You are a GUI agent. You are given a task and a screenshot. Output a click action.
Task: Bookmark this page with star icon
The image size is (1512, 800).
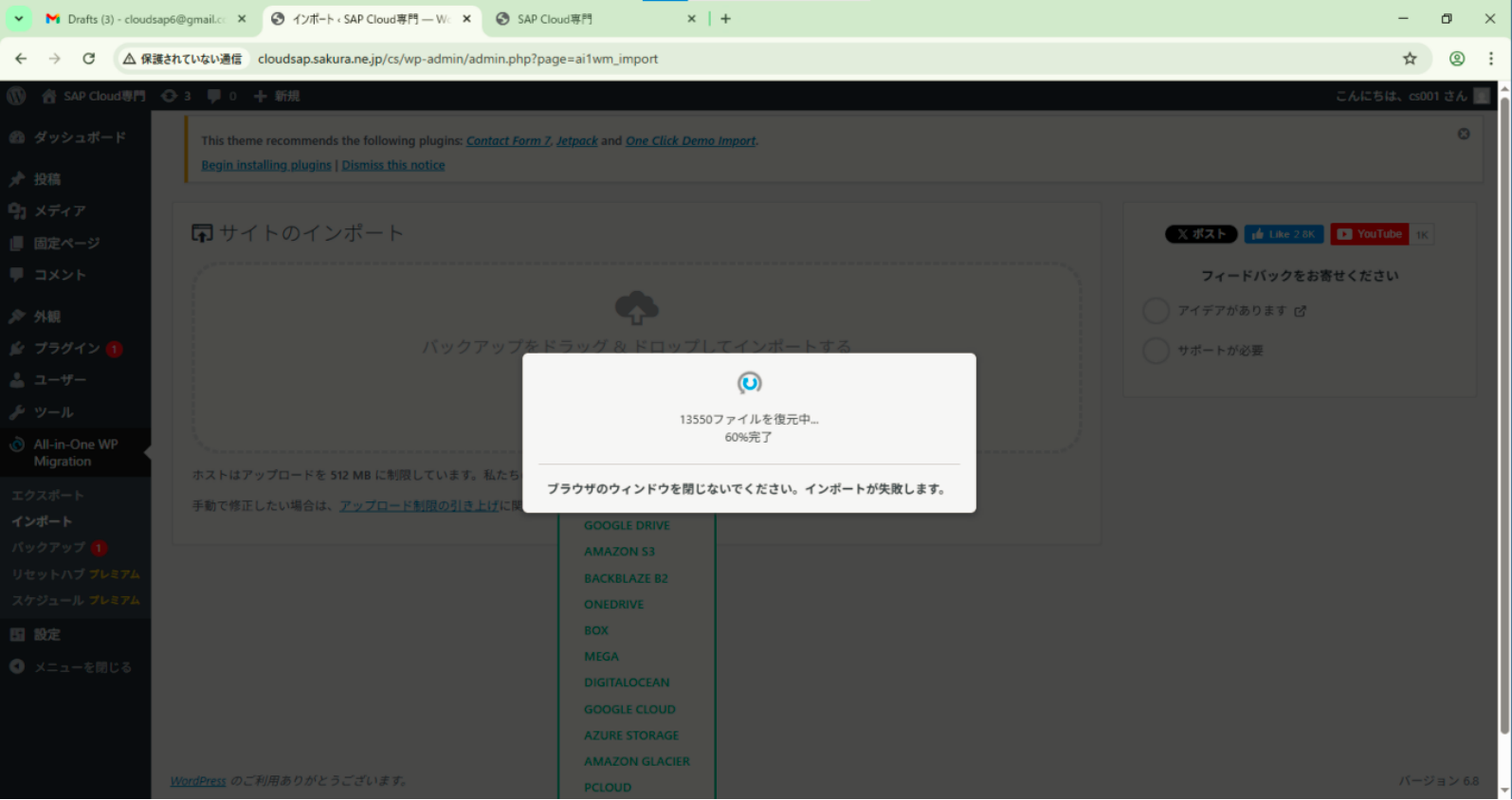tap(1410, 59)
